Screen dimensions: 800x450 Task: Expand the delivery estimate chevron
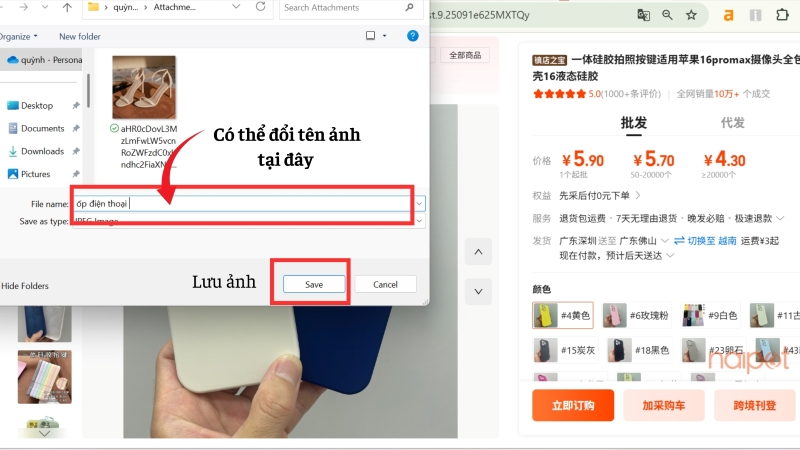(670, 256)
